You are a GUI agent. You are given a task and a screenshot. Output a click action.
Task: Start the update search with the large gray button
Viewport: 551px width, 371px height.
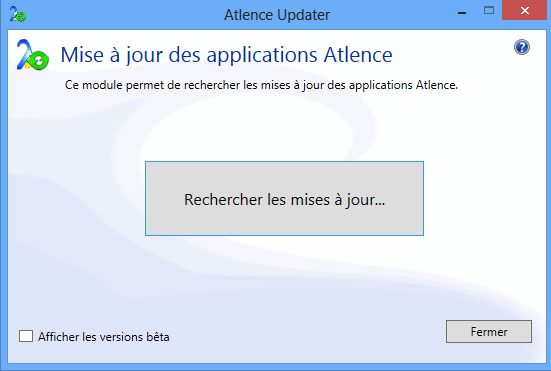(x=284, y=198)
